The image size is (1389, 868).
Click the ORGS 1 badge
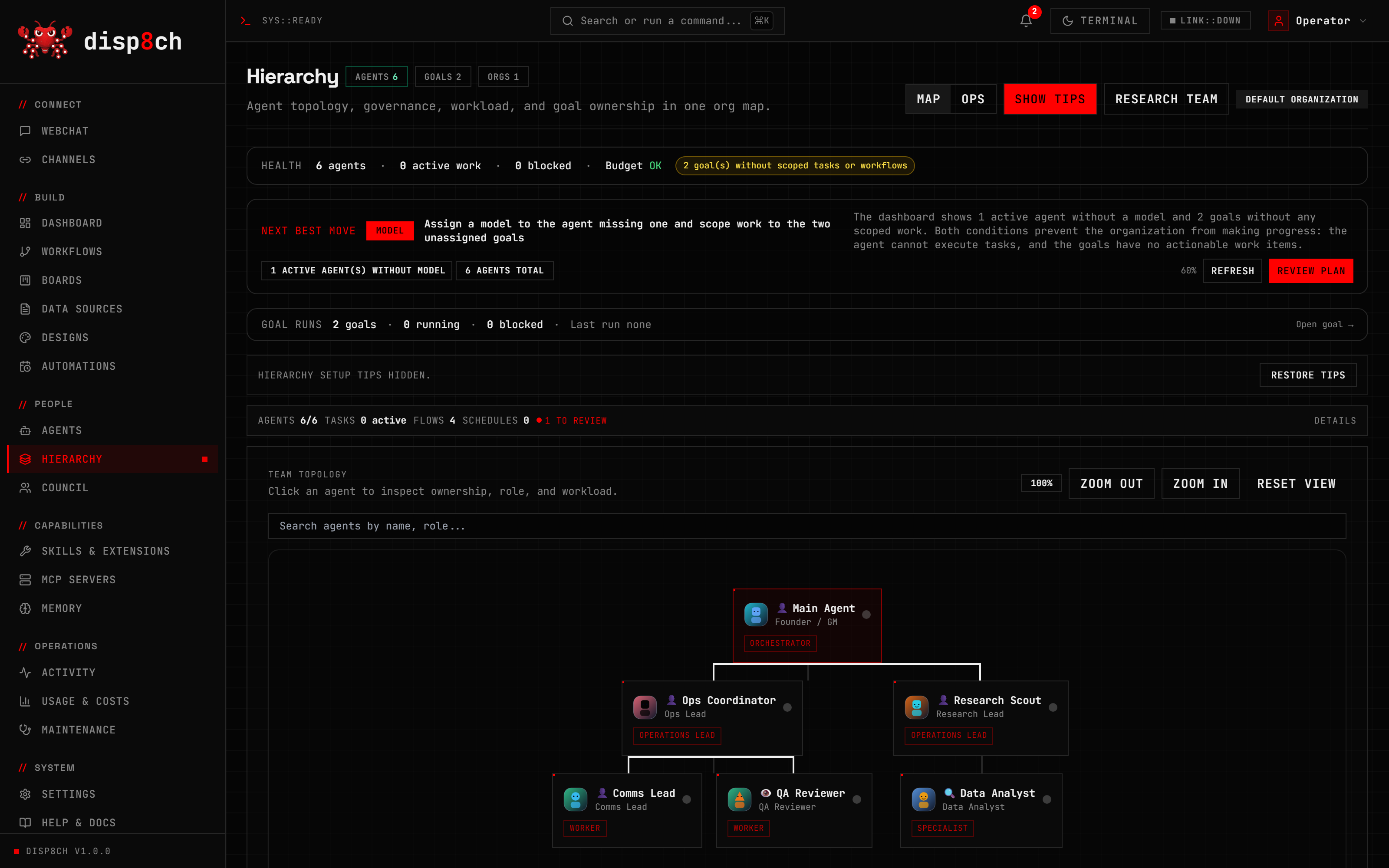(x=504, y=76)
